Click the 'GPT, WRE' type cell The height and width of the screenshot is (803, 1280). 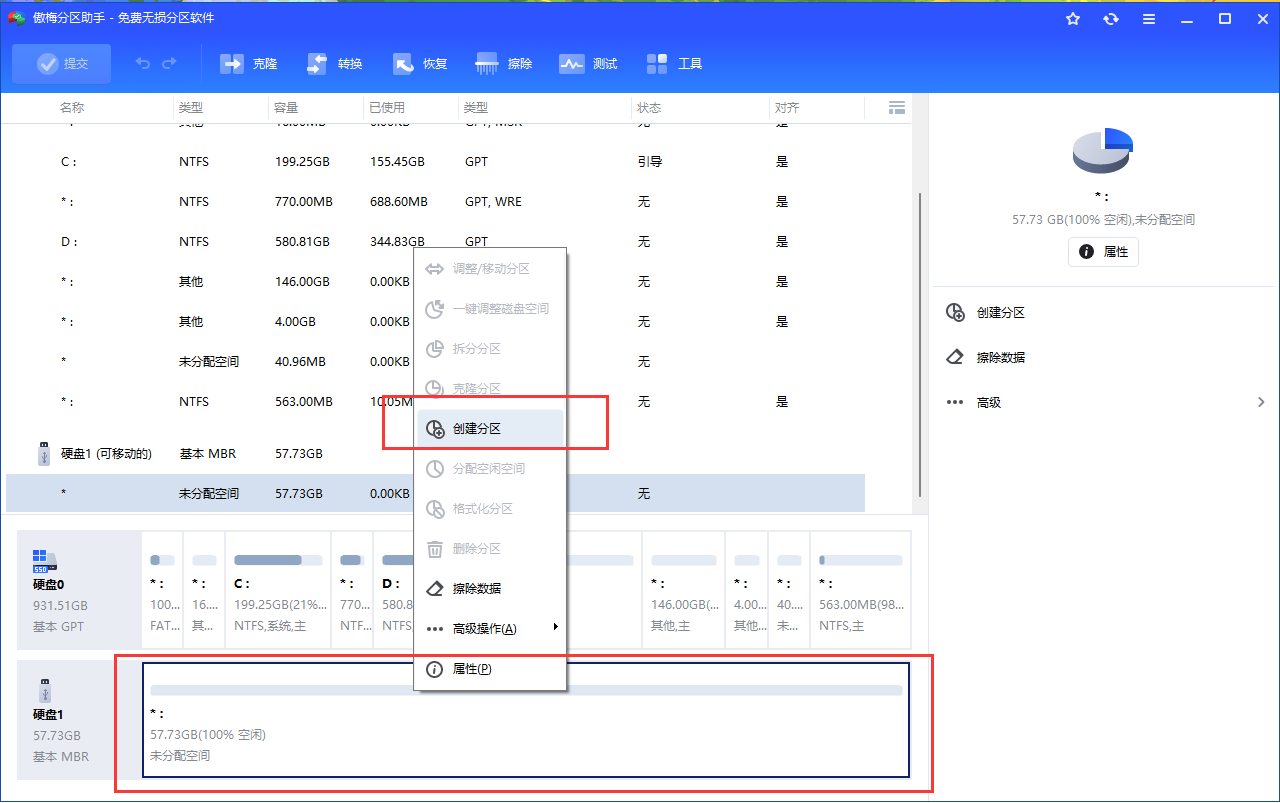(x=493, y=202)
